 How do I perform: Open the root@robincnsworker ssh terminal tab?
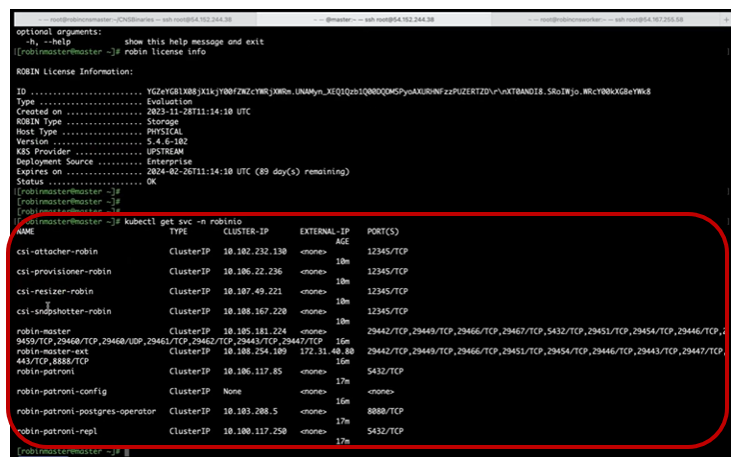coord(606,19)
